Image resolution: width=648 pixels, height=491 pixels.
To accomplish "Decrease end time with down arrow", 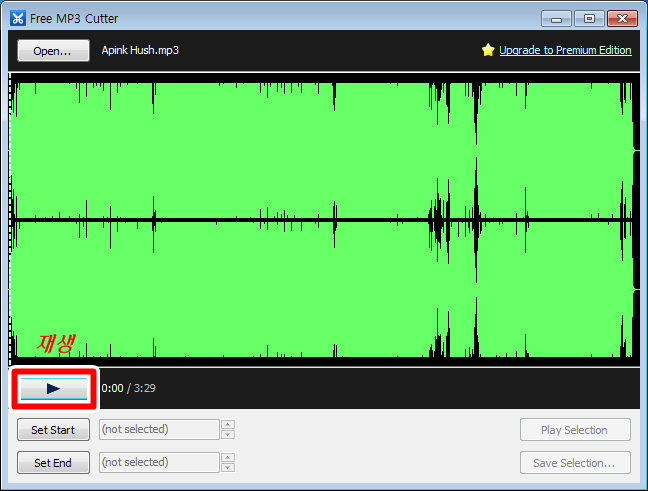I will coord(228,467).
